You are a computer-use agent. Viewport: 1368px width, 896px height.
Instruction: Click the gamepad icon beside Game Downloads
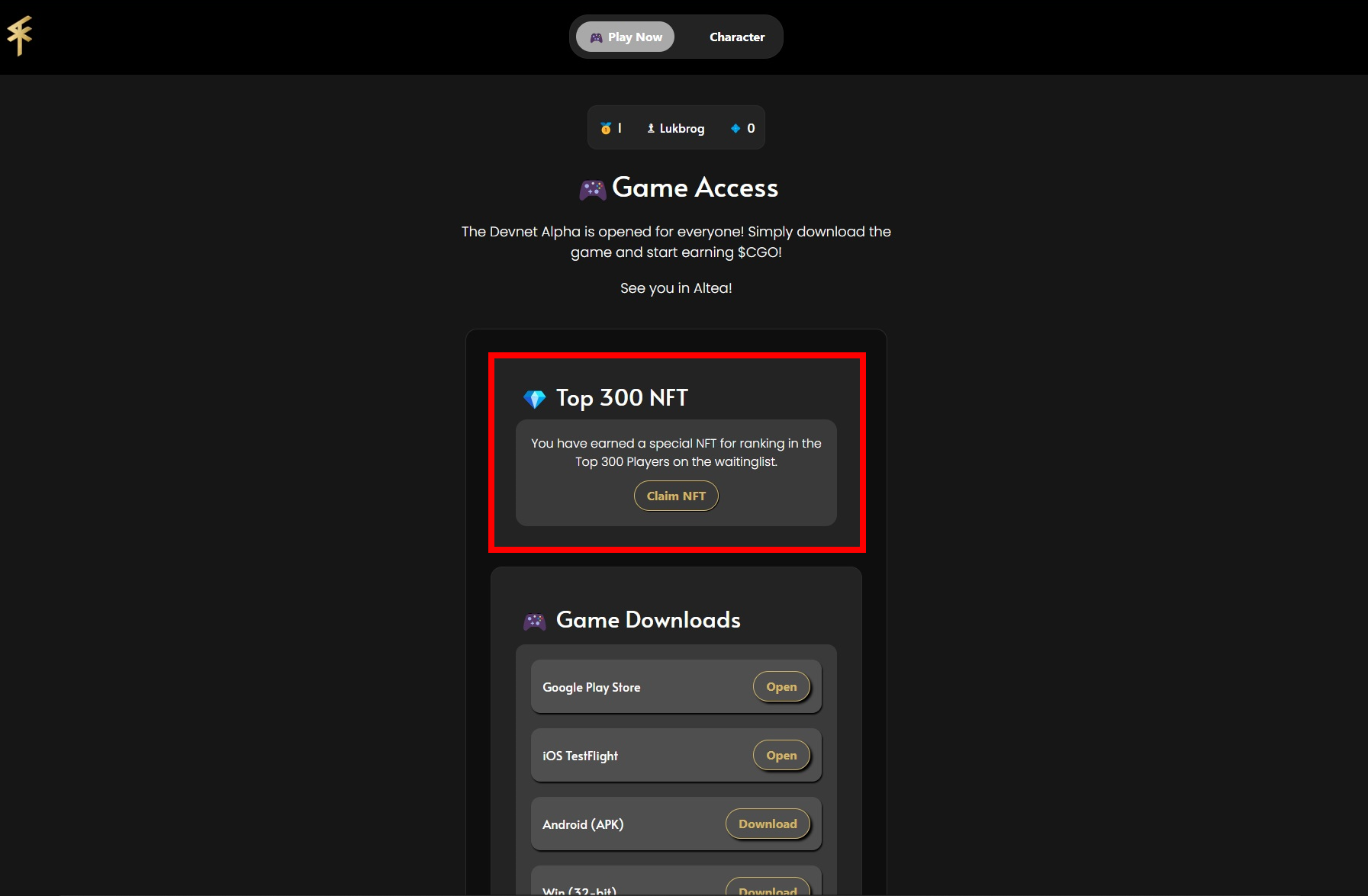click(x=536, y=620)
